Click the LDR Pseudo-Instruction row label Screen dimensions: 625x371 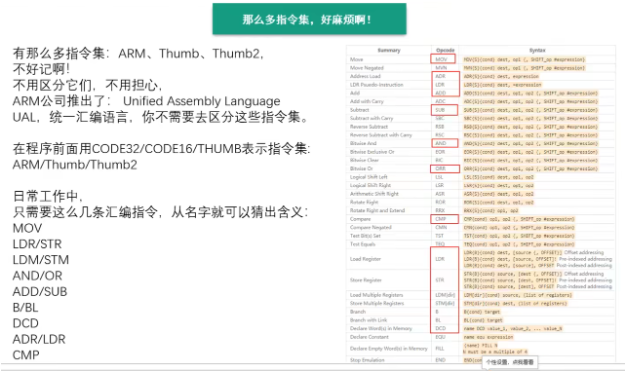[377, 84]
